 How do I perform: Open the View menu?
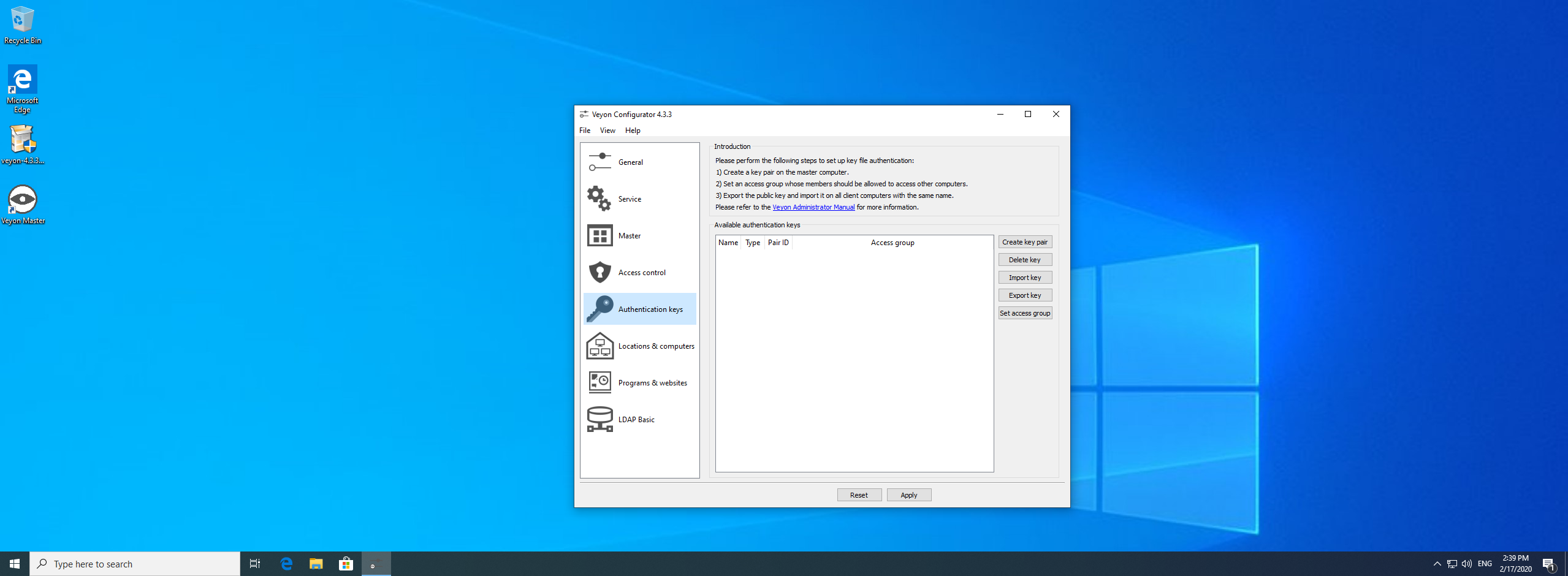pyautogui.click(x=607, y=131)
